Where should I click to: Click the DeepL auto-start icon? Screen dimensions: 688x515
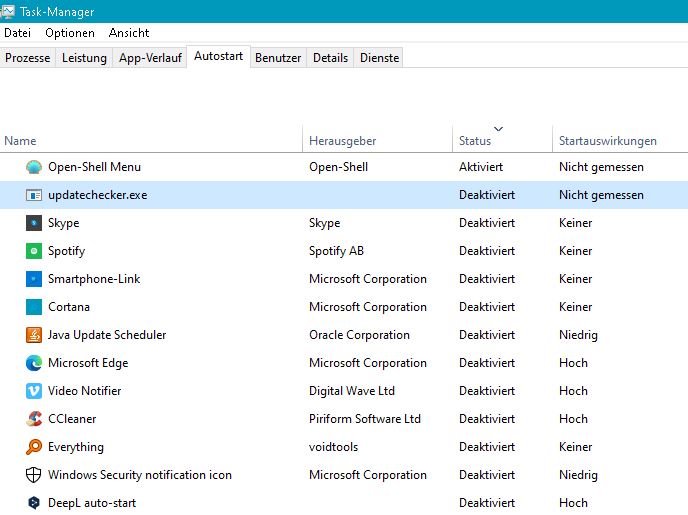tap(34, 503)
